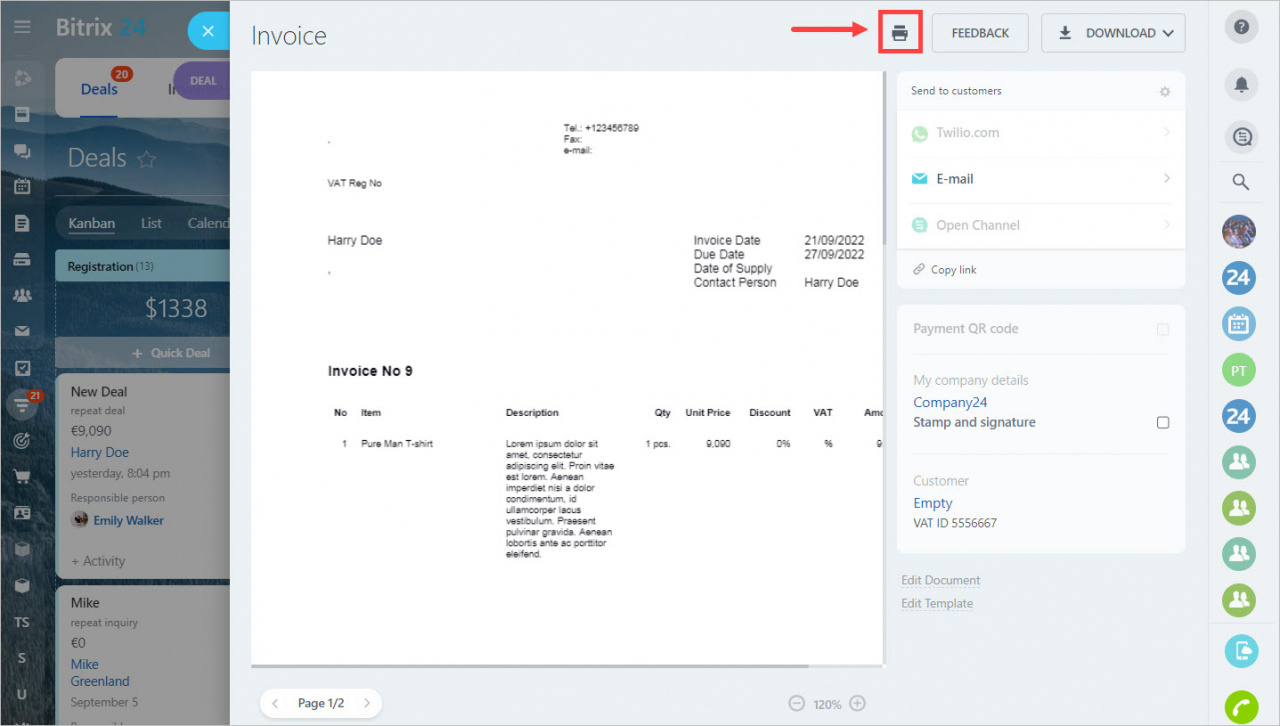
Task: Toggle the Payment QR code checkbox
Action: (1163, 329)
